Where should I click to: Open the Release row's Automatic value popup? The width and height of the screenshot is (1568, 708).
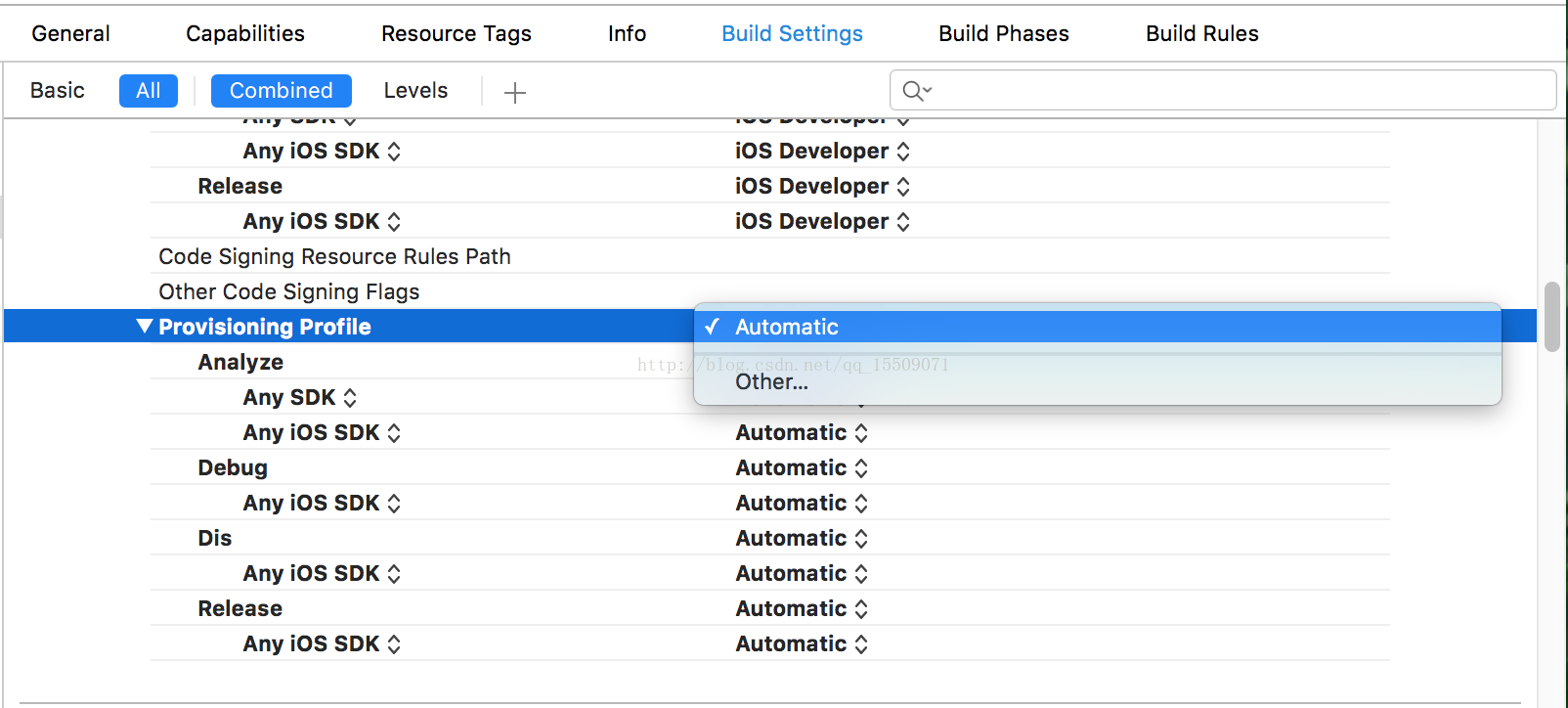tap(802, 608)
